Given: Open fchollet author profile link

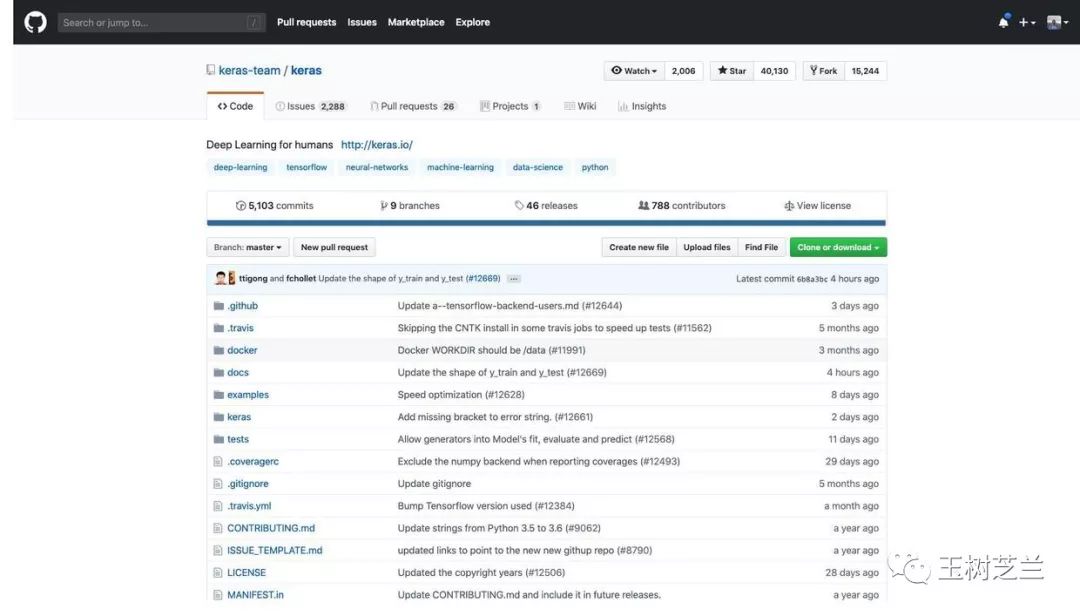Looking at the screenshot, I should [301, 278].
